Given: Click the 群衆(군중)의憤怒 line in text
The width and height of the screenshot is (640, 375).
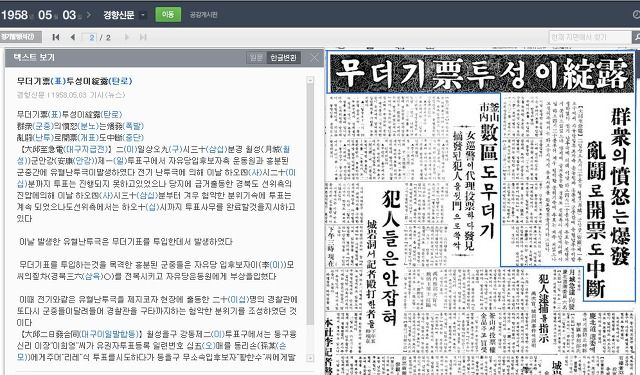Looking at the screenshot, I should [80, 126].
